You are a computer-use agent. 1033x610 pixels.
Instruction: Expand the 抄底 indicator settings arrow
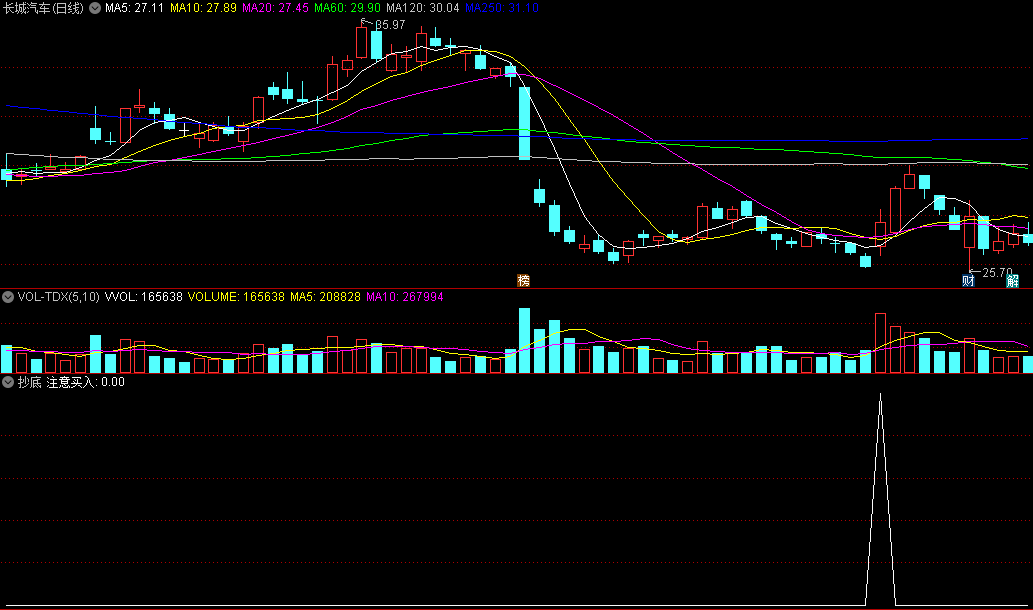[x=8, y=382]
